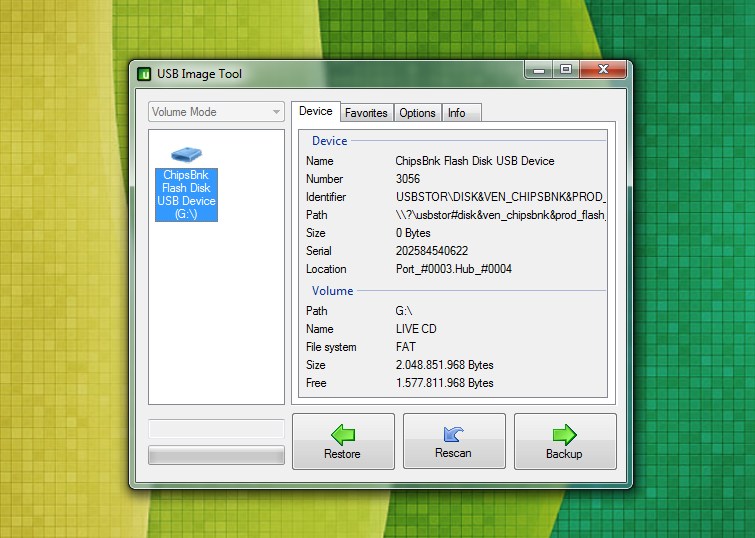Click the Volume section heading

click(332, 291)
